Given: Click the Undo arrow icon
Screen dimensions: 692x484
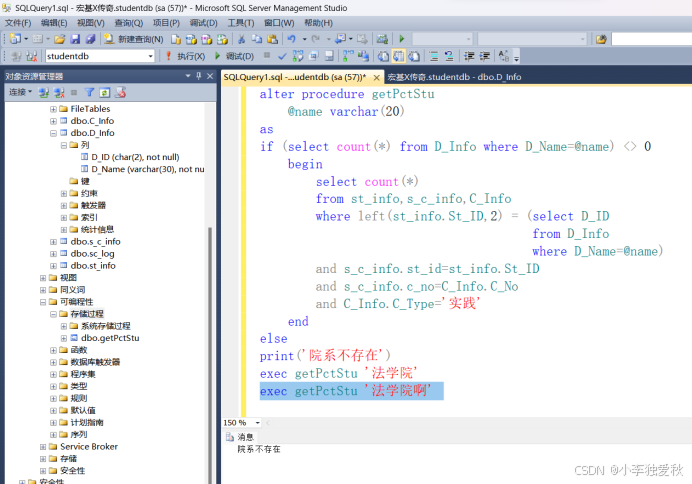Looking at the screenshot, I should (291, 39).
